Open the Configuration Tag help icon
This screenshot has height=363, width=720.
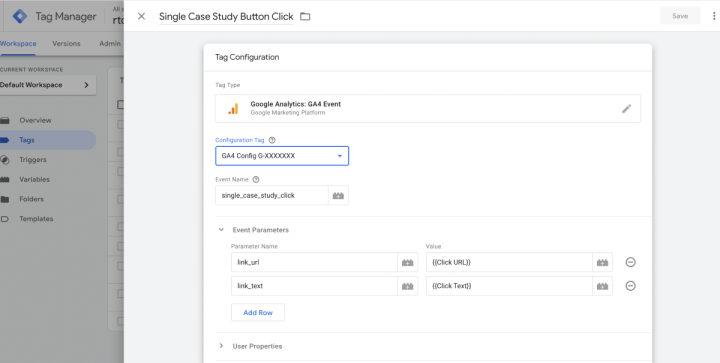272,140
